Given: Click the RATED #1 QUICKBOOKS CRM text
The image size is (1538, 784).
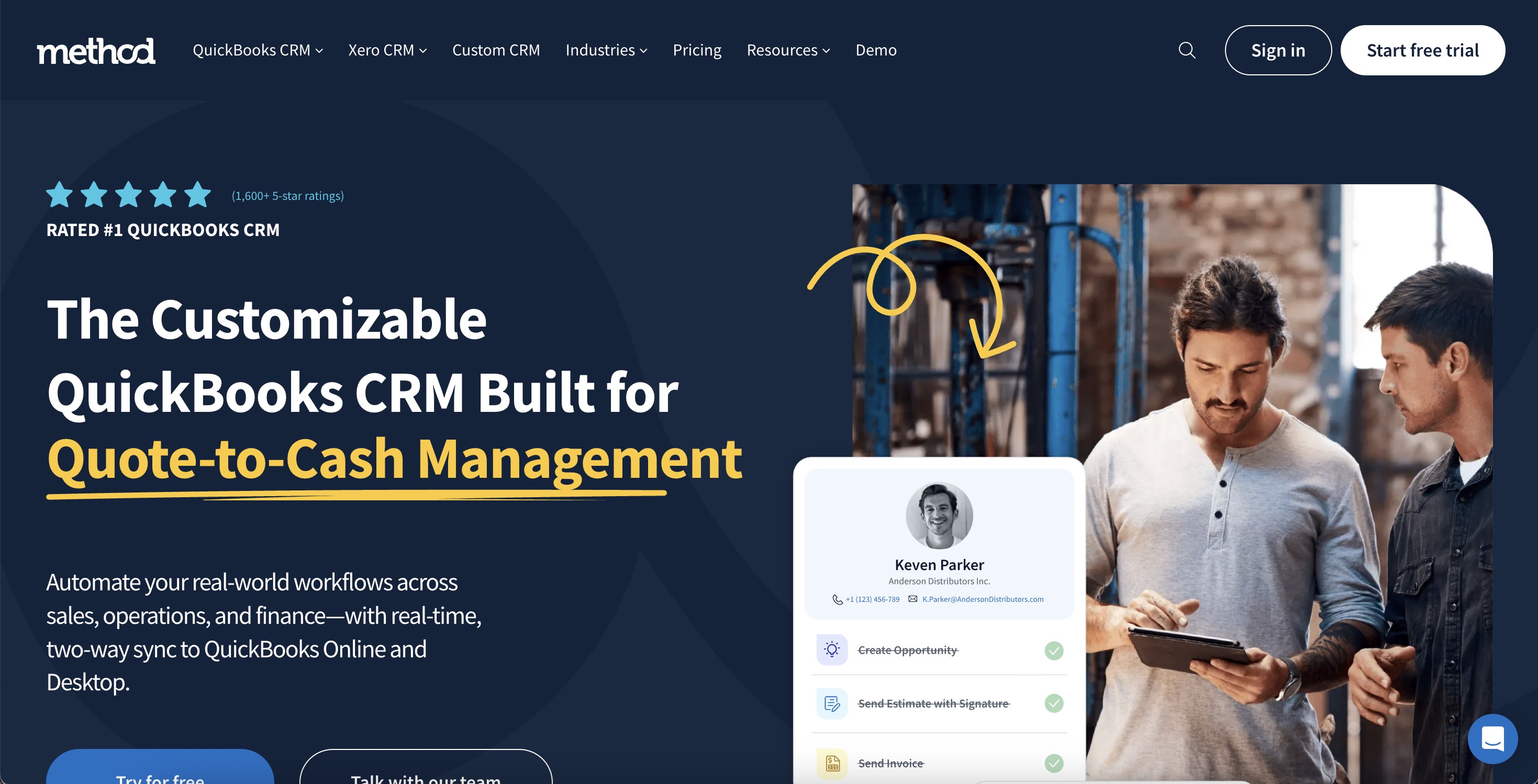Looking at the screenshot, I should click(x=163, y=230).
